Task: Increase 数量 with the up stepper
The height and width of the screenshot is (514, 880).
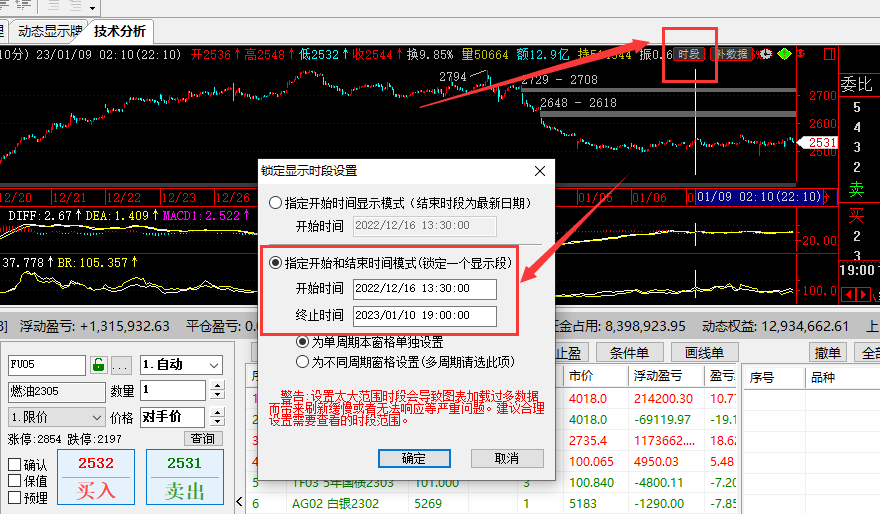Action: [x=217, y=386]
